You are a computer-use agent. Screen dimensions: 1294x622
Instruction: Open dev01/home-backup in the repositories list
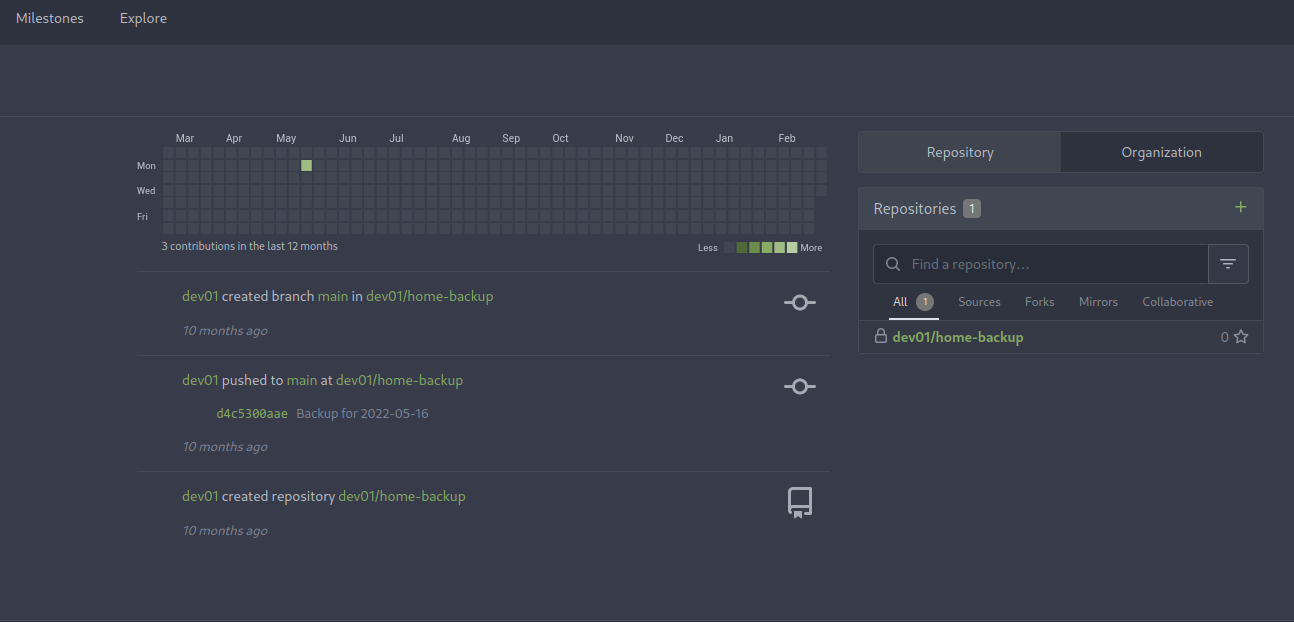[x=958, y=337]
